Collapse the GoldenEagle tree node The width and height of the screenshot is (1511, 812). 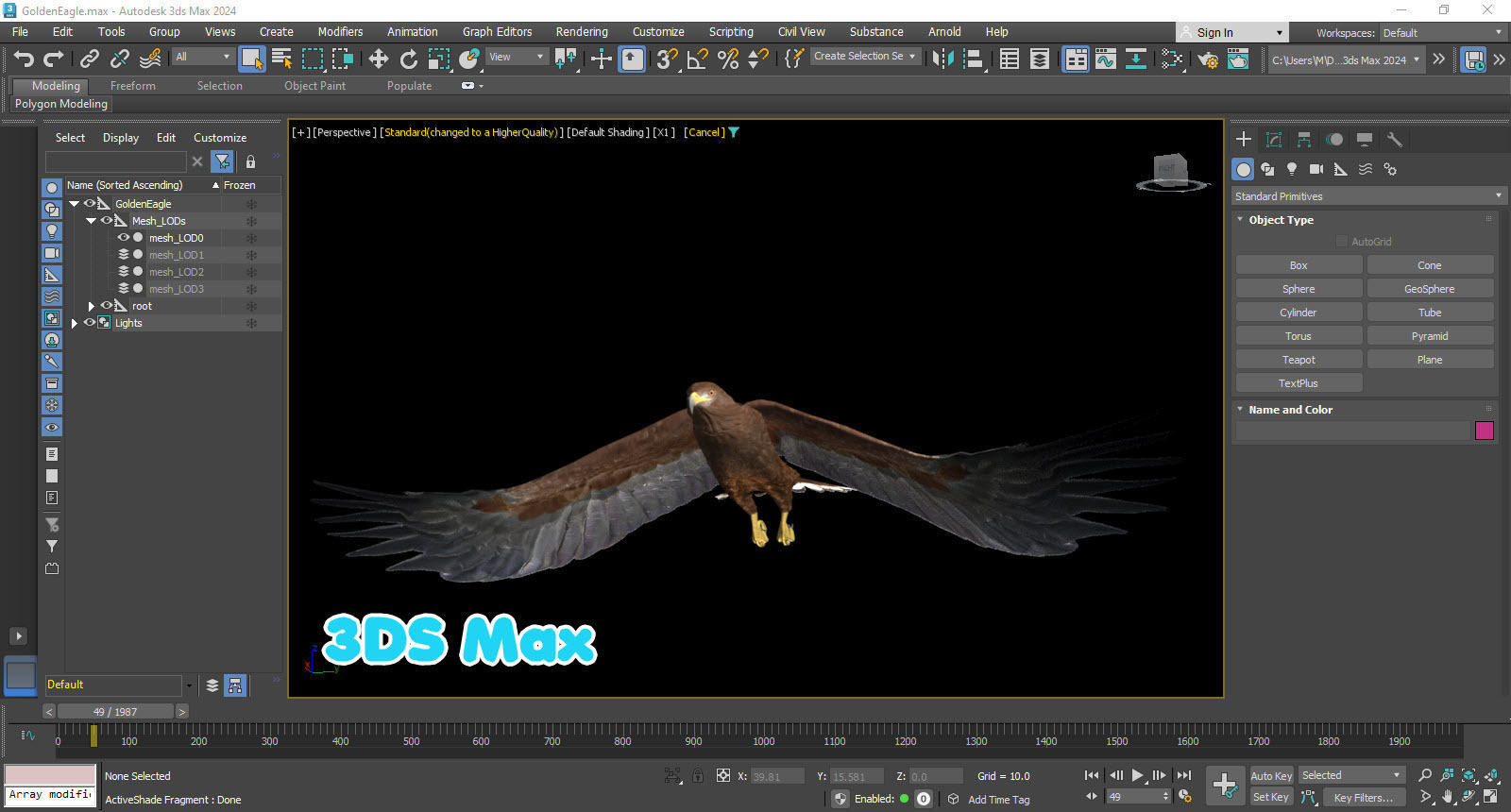pos(75,203)
